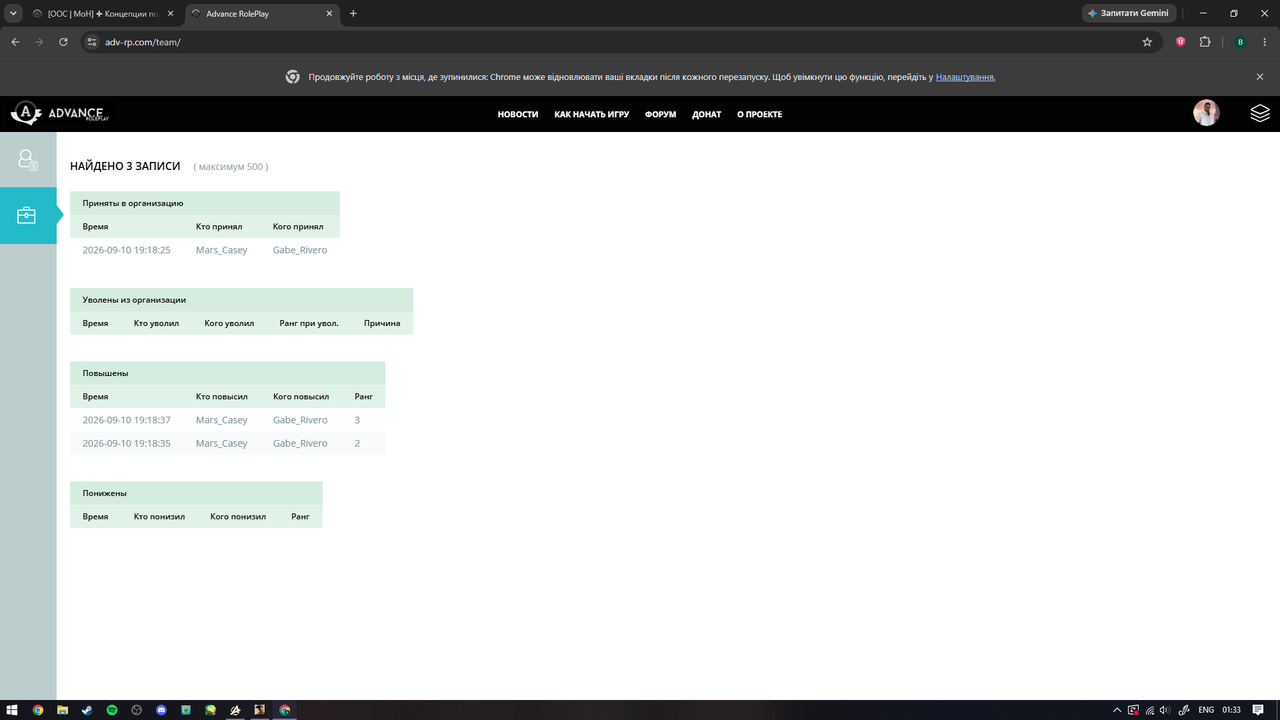
Task: Open the user avatar in site header
Action: coord(1206,113)
